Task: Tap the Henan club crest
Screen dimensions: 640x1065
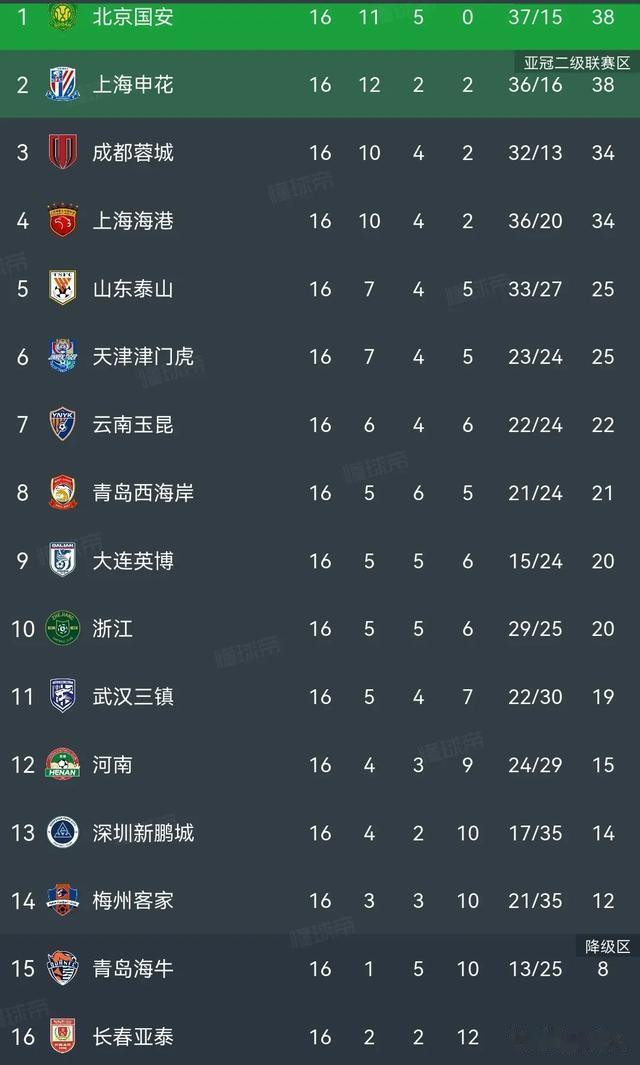Action: (x=63, y=763)
